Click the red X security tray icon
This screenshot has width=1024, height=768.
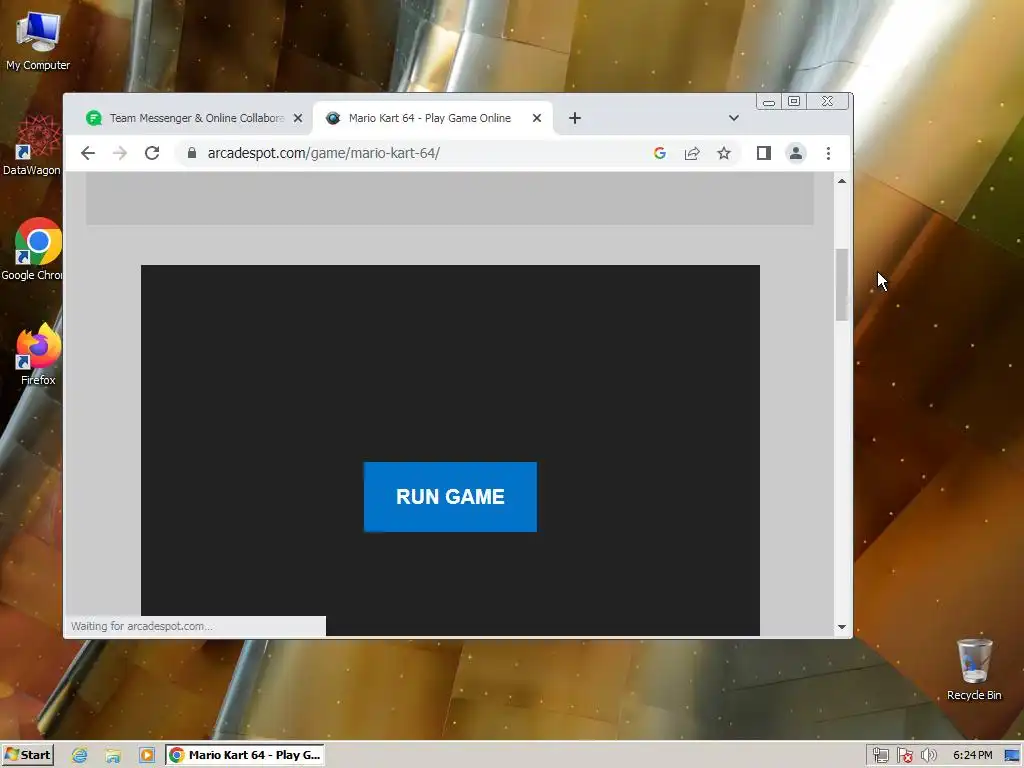tap(904, 755)
